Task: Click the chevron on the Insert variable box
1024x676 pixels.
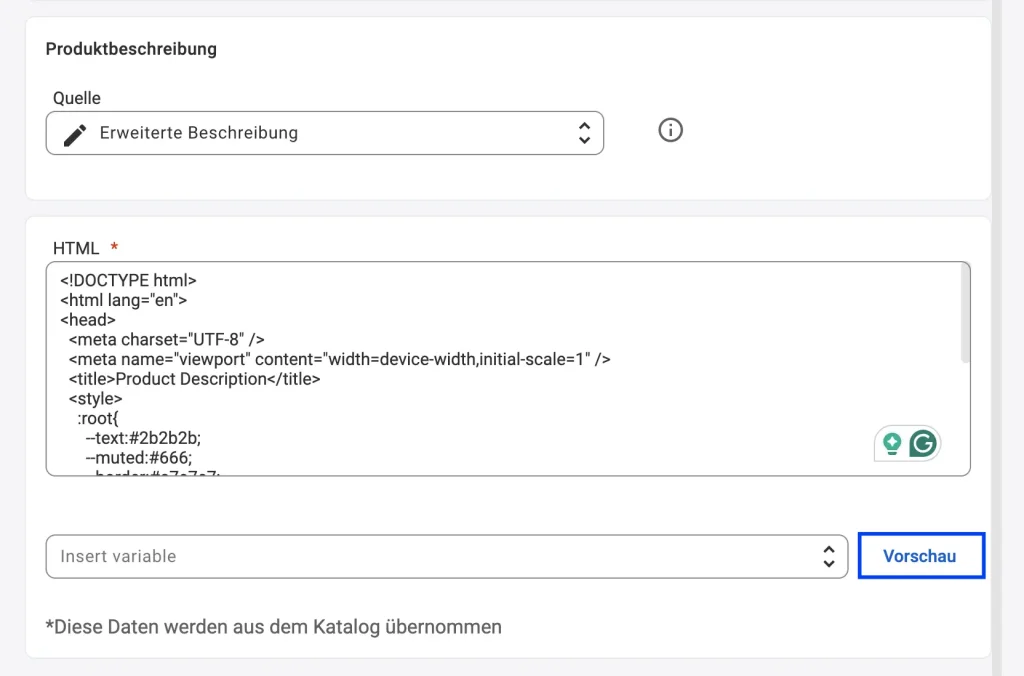Action: coord(828,556)
